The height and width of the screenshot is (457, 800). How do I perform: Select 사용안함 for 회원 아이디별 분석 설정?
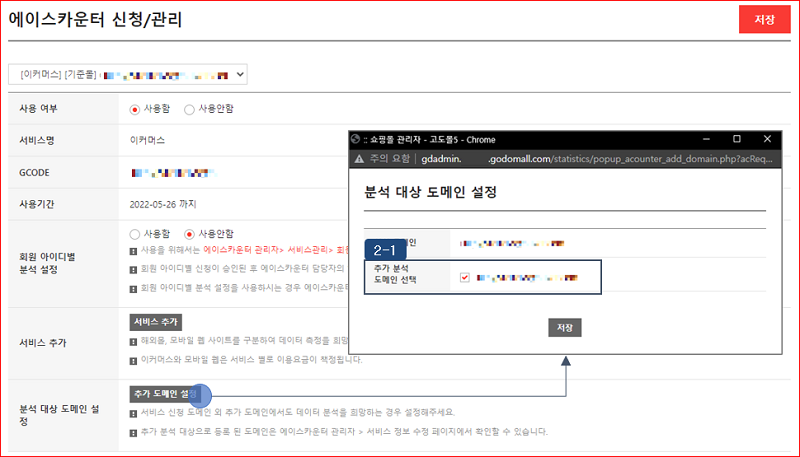[x=190, y=233]
